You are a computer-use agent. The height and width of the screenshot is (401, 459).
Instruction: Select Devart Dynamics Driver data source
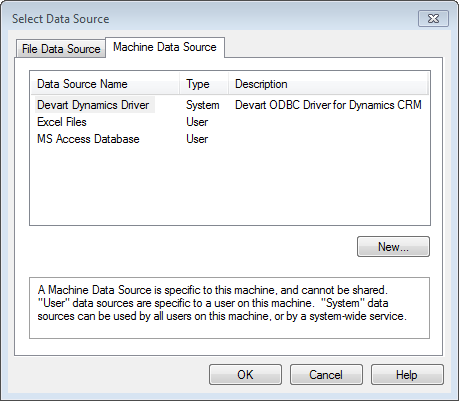tap(93, 105)
